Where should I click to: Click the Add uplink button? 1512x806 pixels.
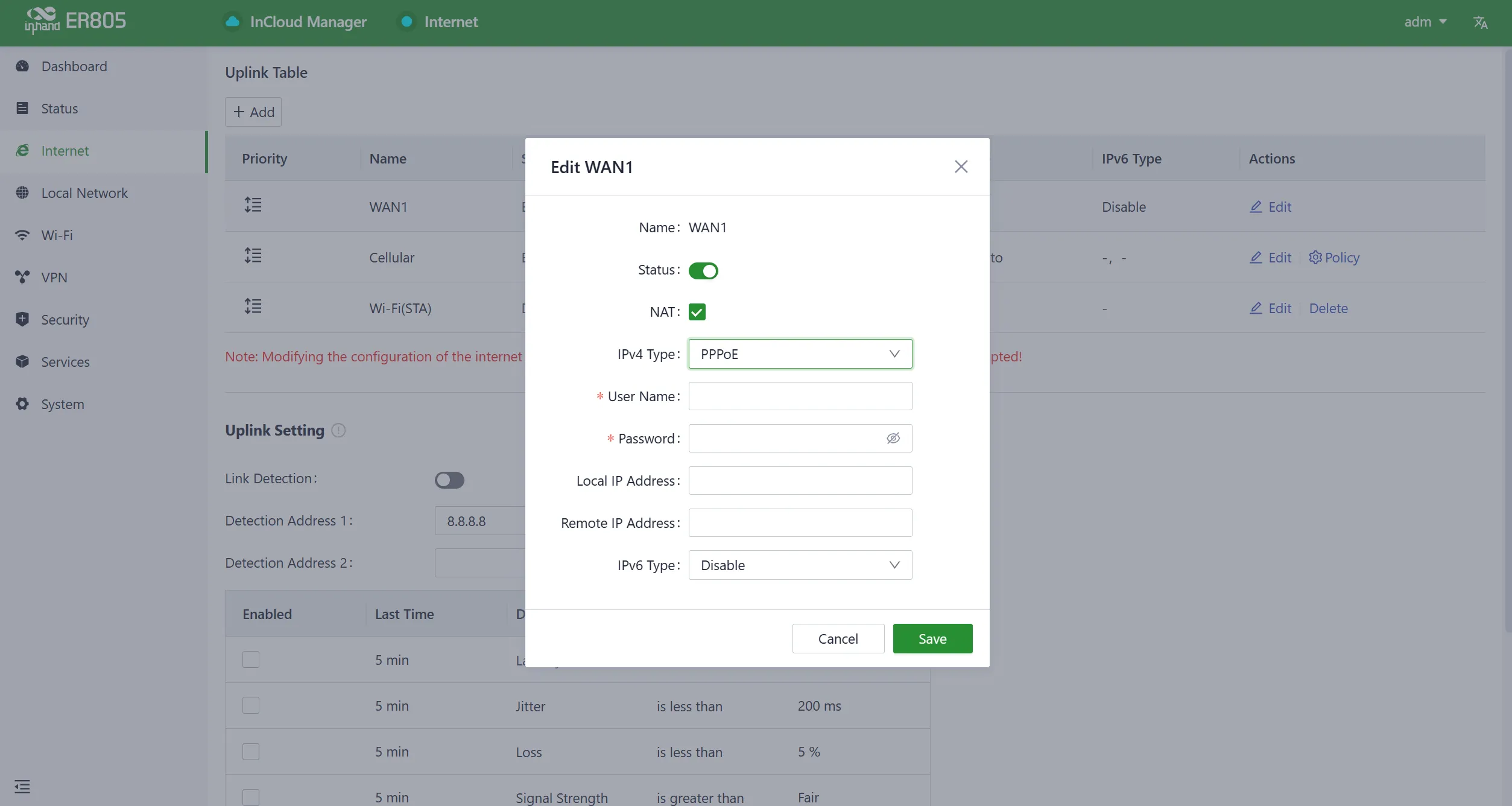click(253, 112)
